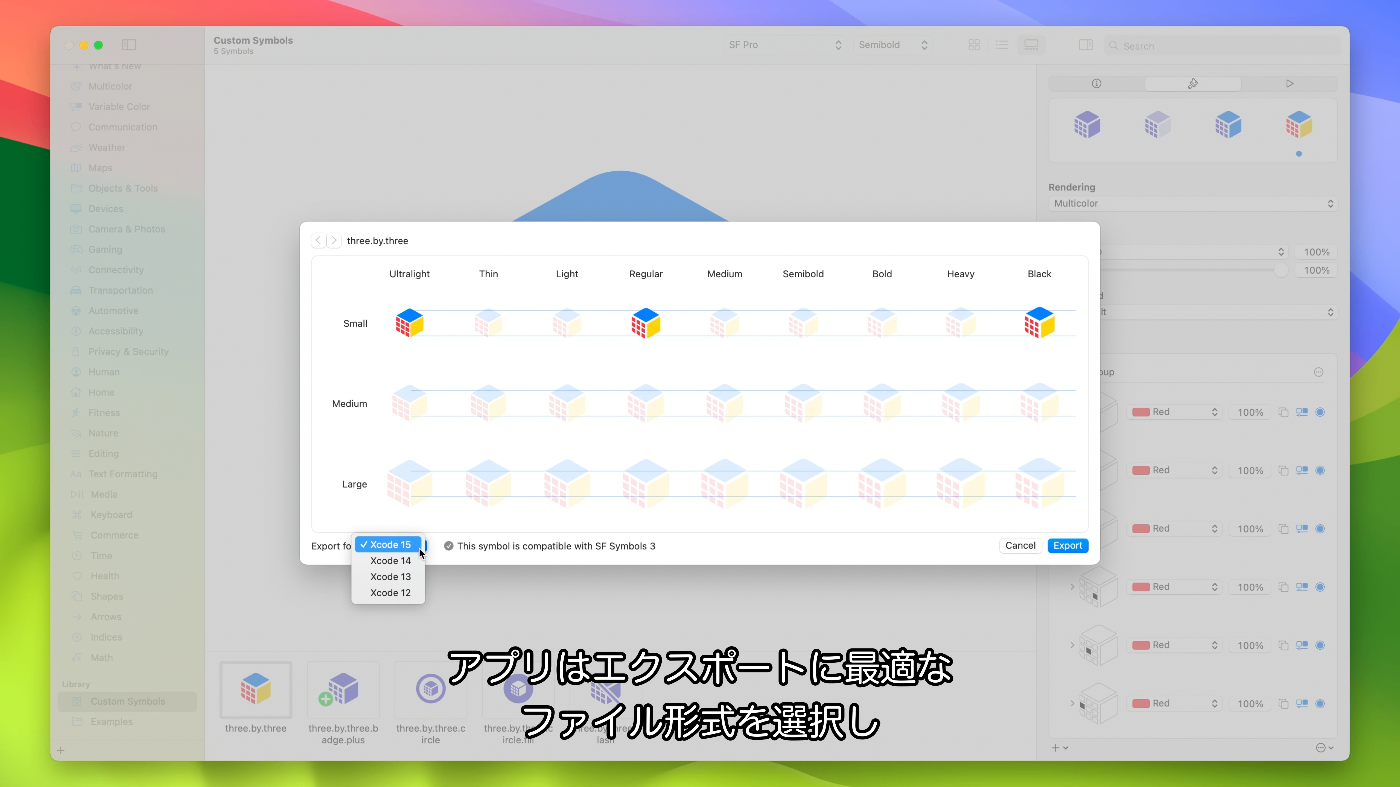This screenshot has height=787, width=1400.
Task: Open the Devices category in the sidebar
Action: point(106,209)
